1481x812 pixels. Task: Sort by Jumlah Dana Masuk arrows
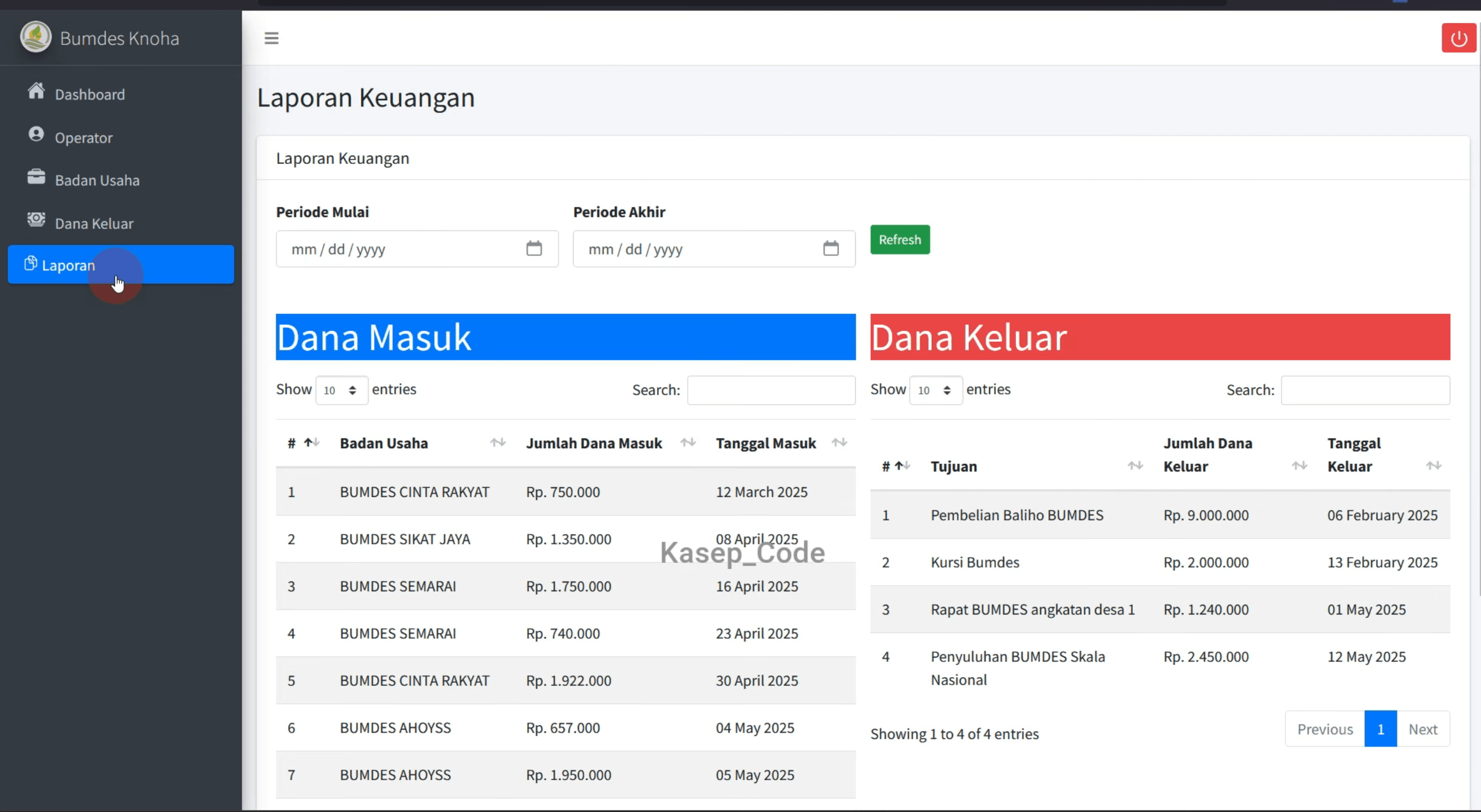pyautogui.click(x=688, y=443)
